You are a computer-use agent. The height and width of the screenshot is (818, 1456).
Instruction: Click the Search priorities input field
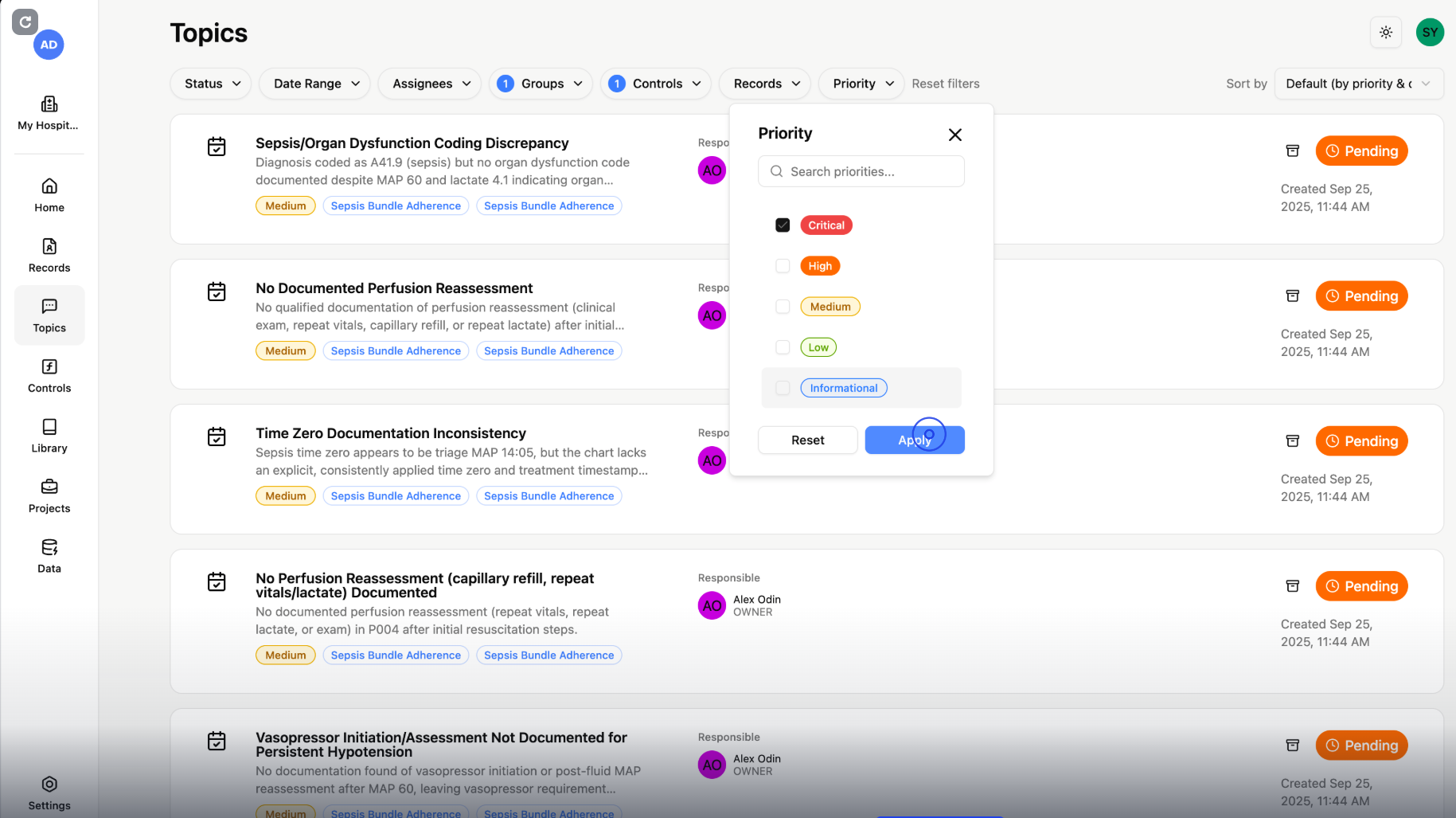[x=861, y=171]
